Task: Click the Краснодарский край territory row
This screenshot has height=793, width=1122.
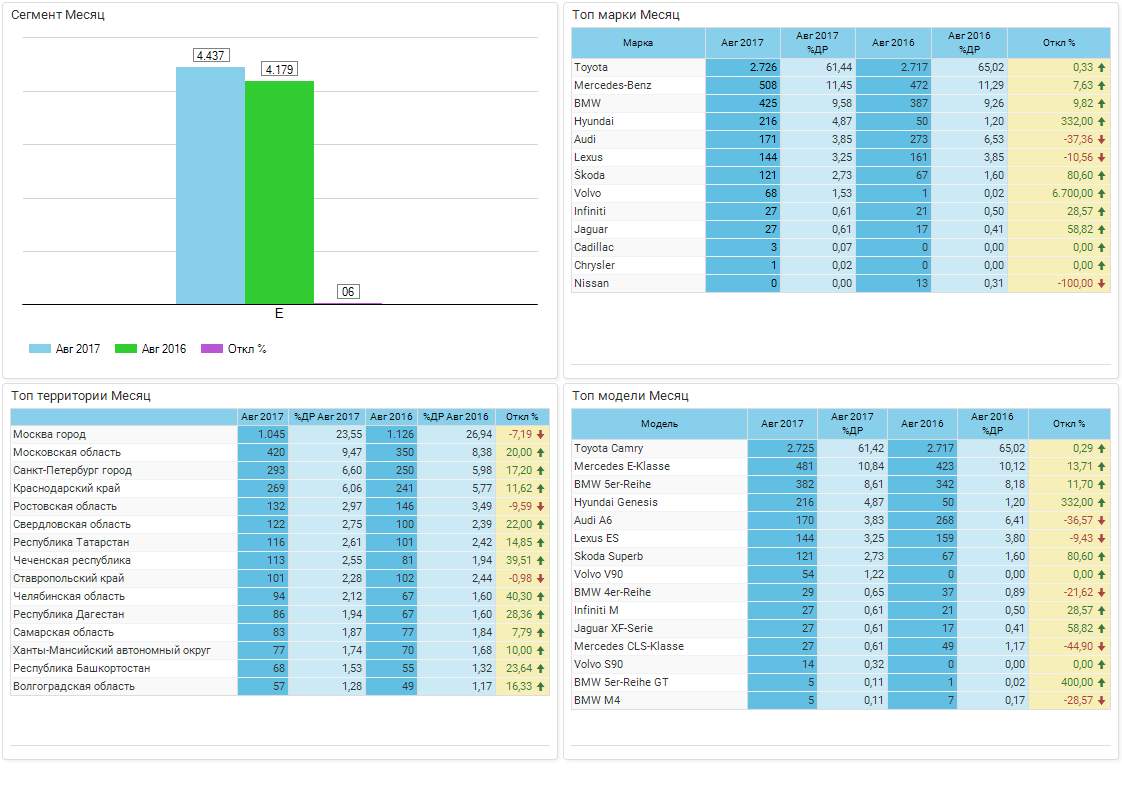Action: coord(280,488)
